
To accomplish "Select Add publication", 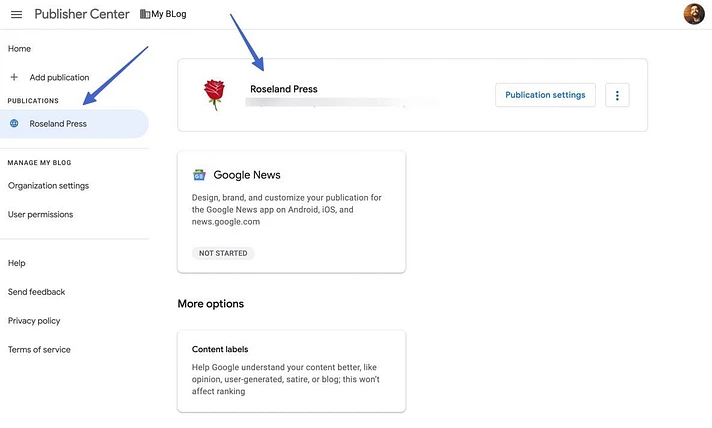I will point(59,77).
